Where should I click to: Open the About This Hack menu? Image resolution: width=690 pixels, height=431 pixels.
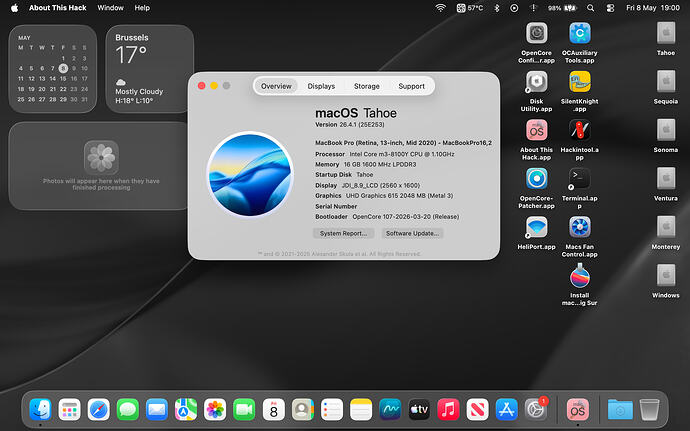[58, 7]
